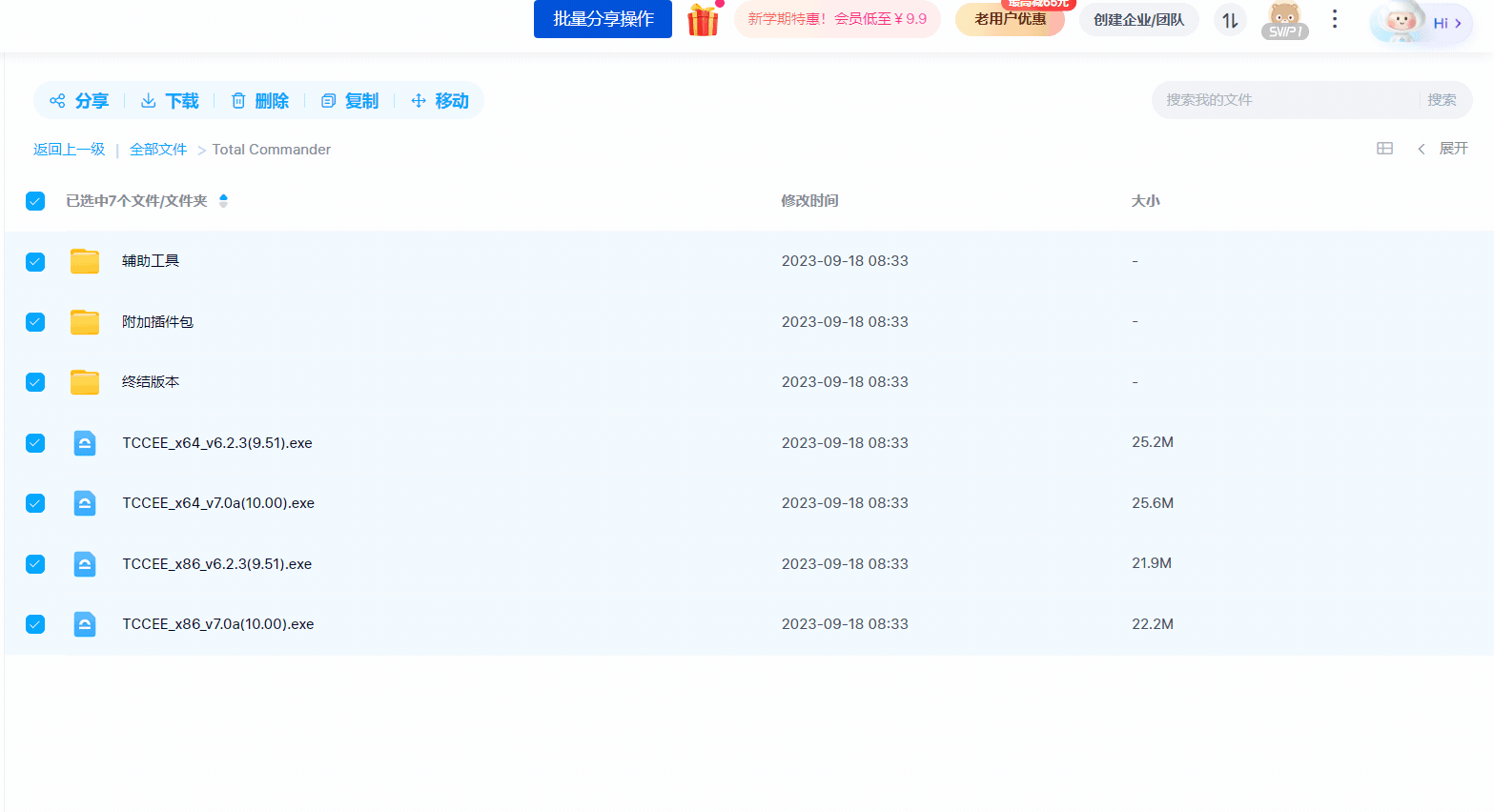Expand the side panel via 展开
Screen dimensions: 1494x812
tap(1443, 149)
